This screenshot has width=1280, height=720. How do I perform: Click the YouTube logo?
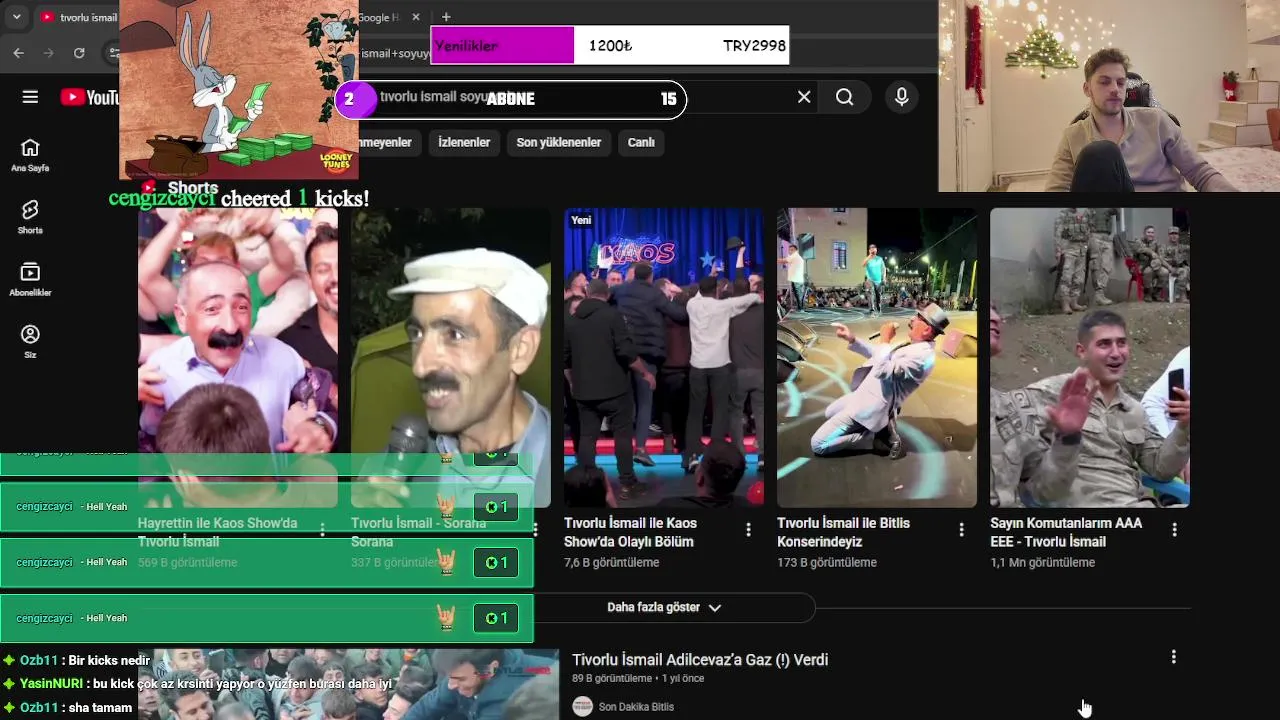coord(90,97)
